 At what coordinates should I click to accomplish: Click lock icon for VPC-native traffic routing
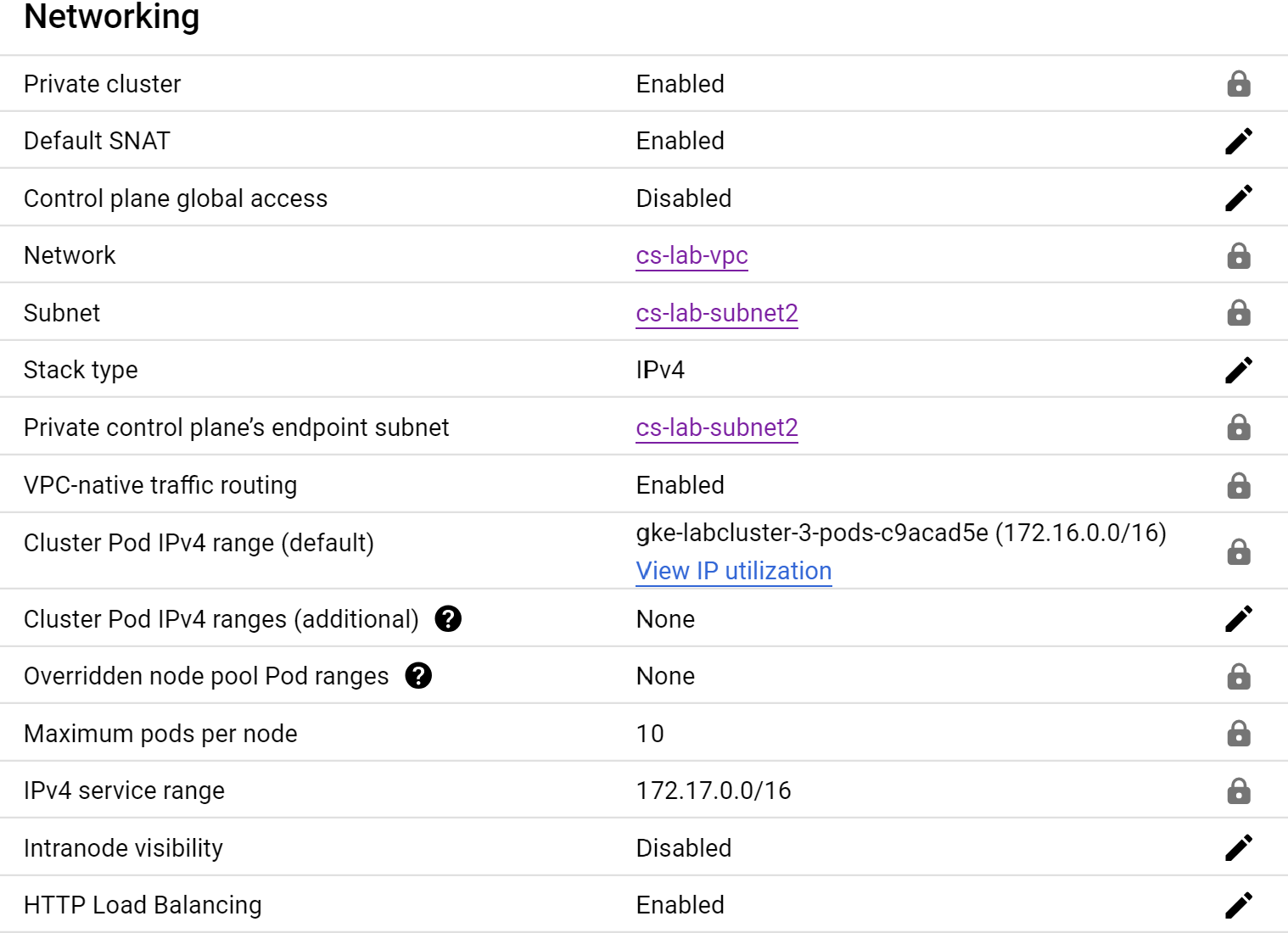[x=1239, y=485]
